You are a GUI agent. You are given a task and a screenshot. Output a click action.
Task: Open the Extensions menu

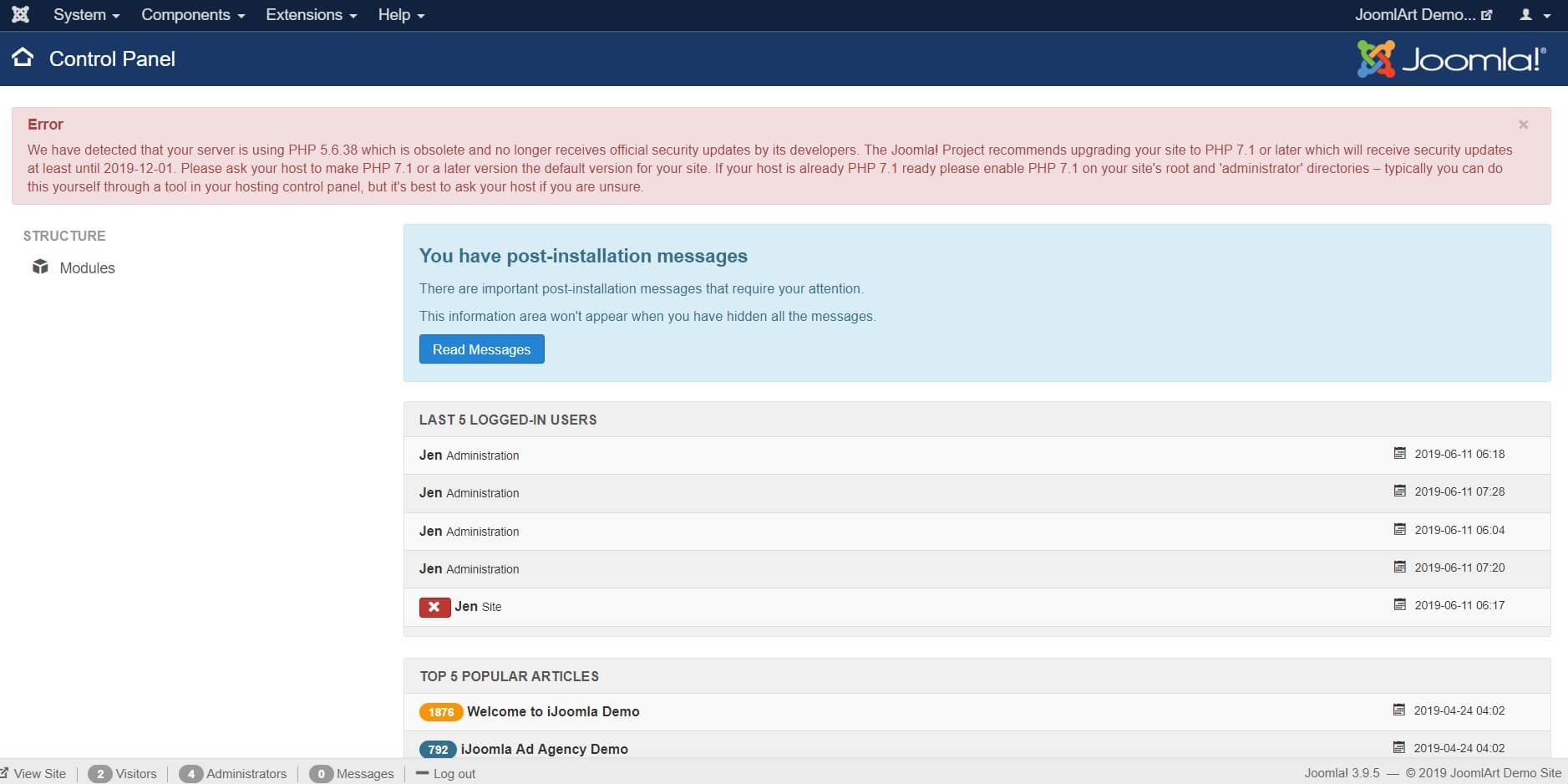(x=311, y=15)
